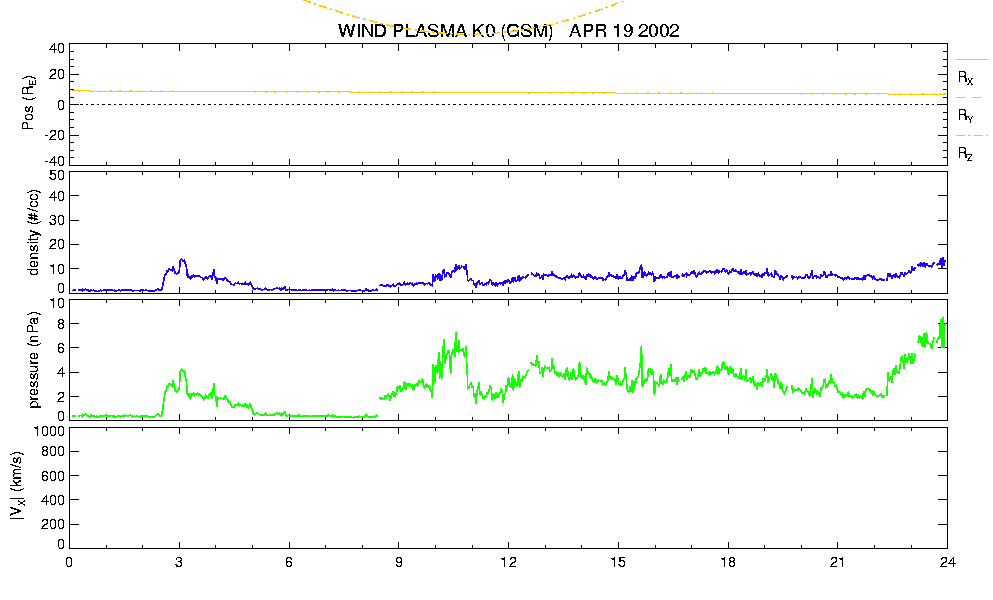Click the dash-dot orange Rz legend line
993x600 pixels.
pyautogui.click(x=971, y=136)
